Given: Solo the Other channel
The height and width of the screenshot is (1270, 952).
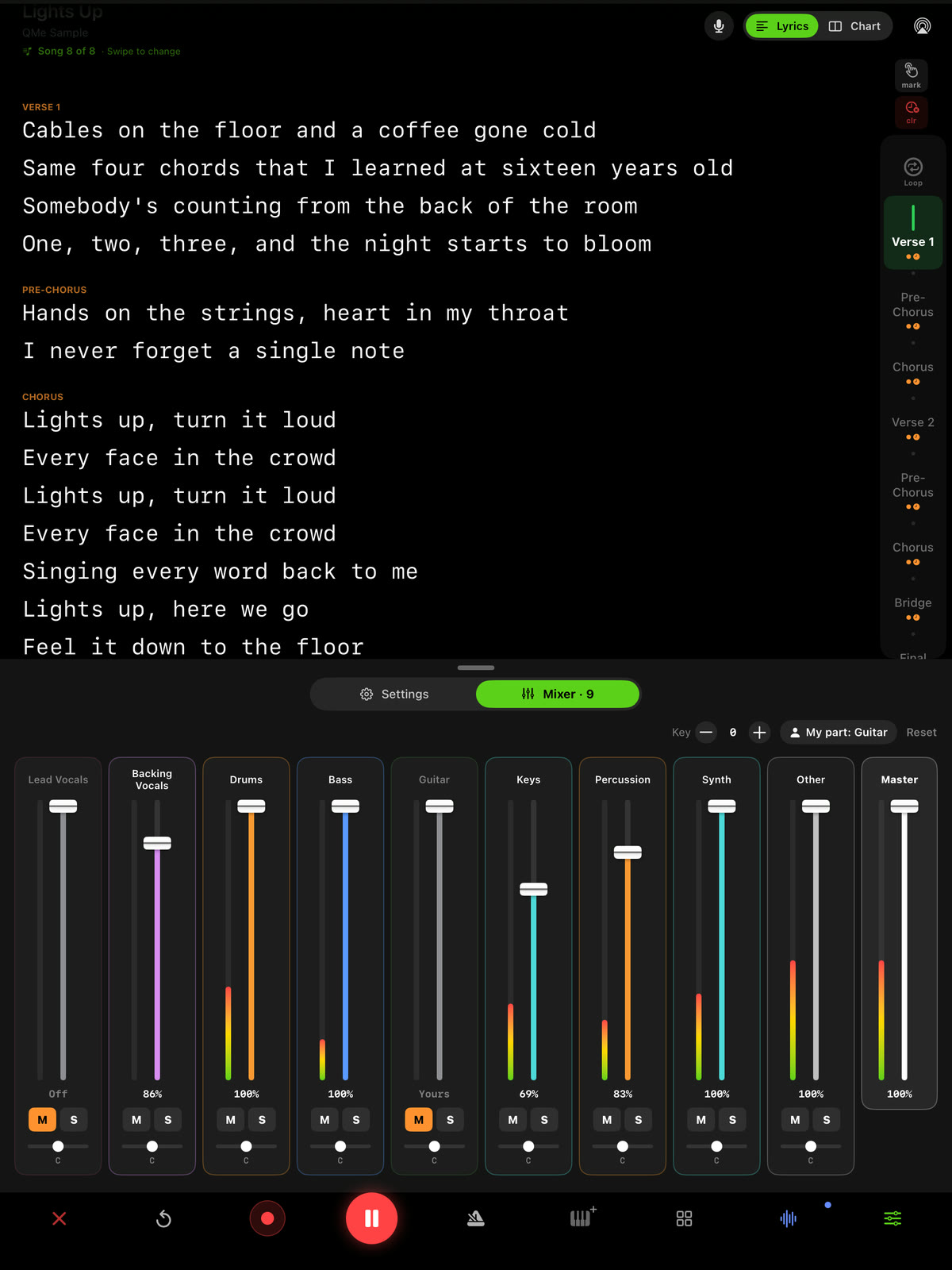Looking at the screenshot, I should [827, 1120].
